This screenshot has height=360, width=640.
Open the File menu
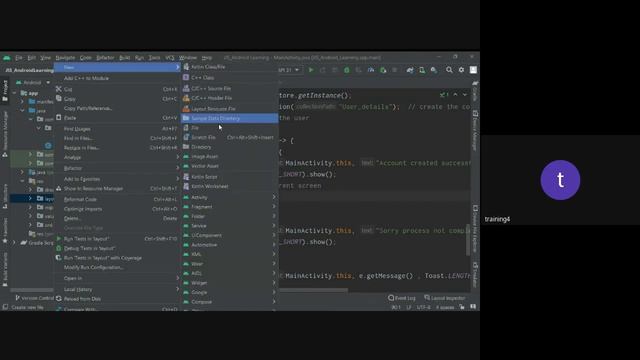click(19, 58)
